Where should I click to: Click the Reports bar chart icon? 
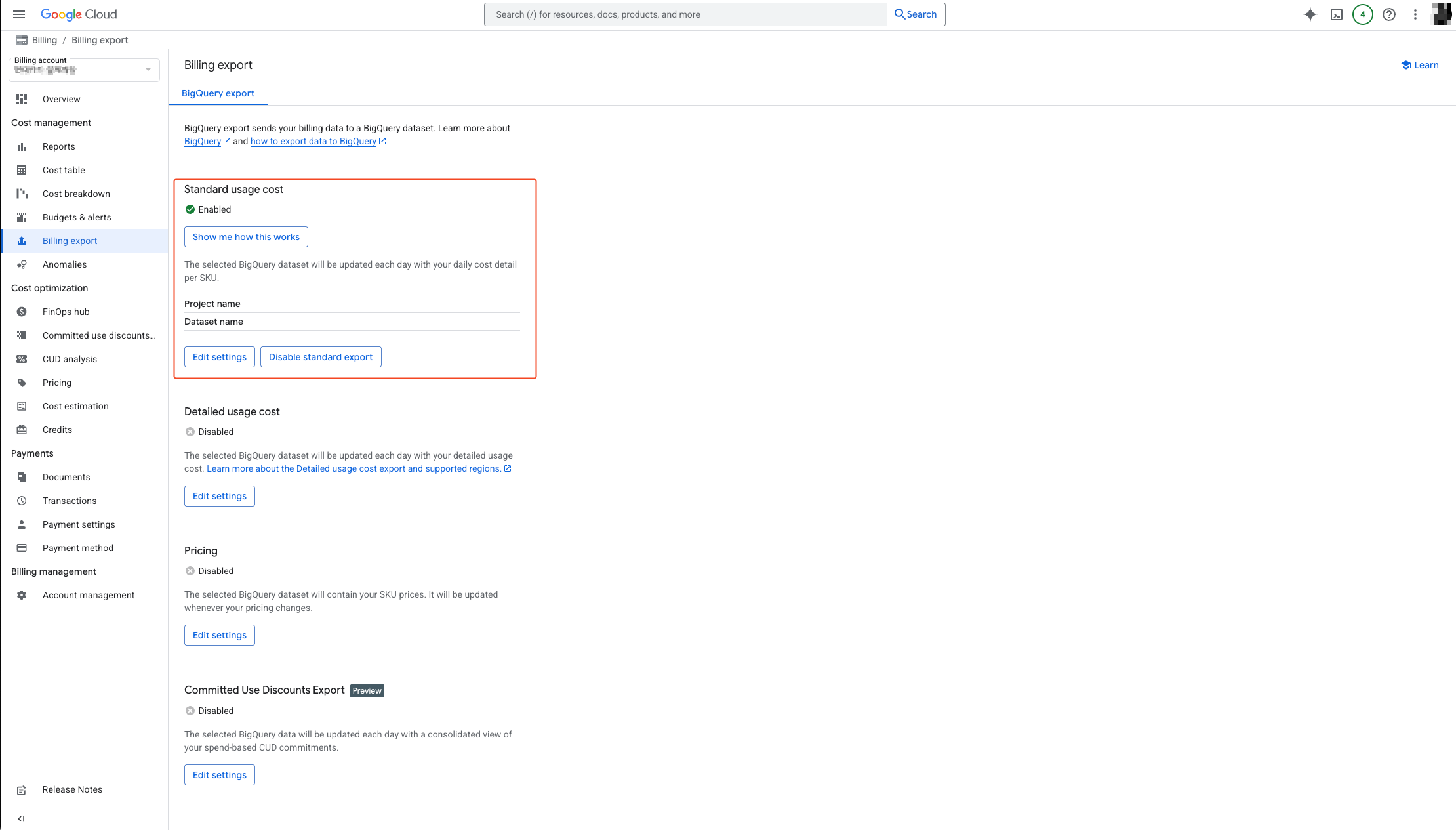pos(22,146)
